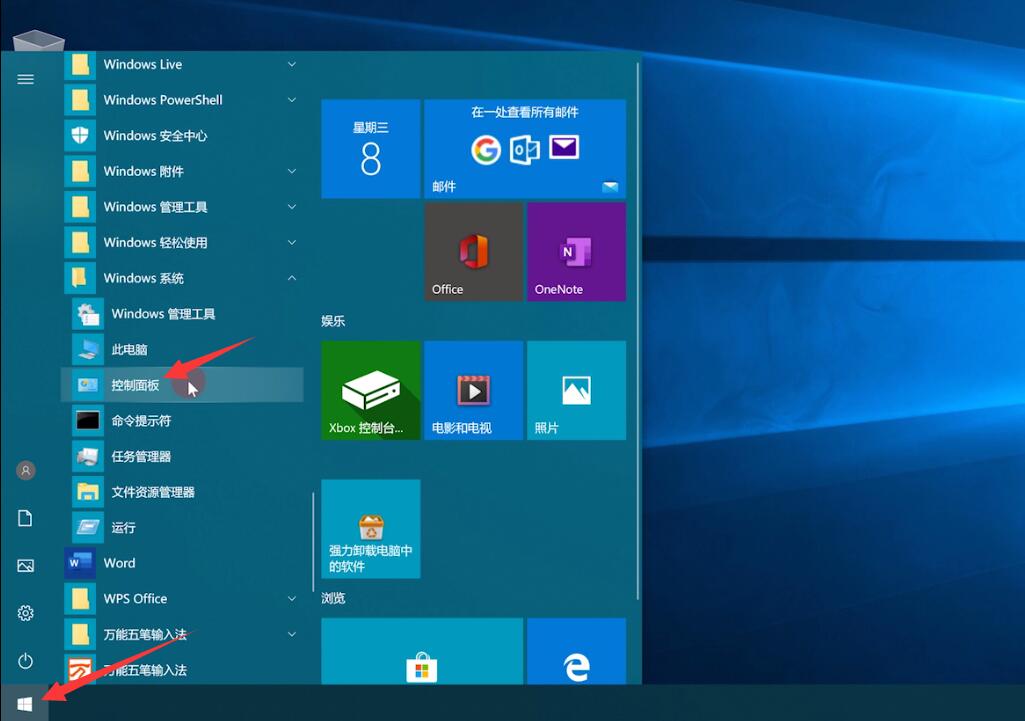
Task: Select the WPS Office folder entry
Action: click(x=183, y=599)
